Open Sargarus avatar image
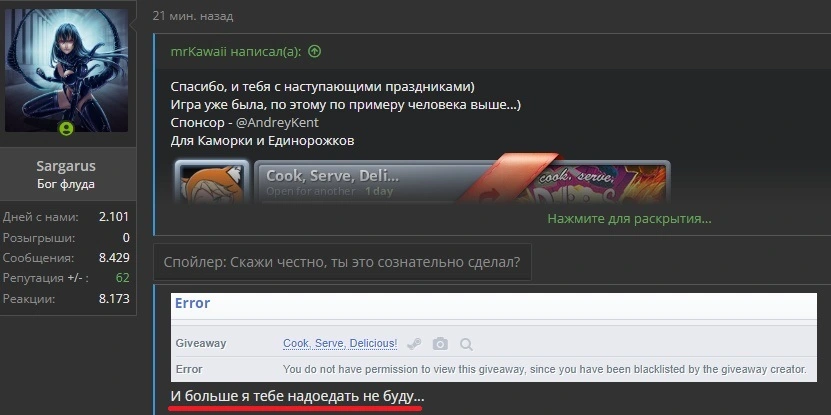This screenshot has height=415, width=831. tap(66, 70)
